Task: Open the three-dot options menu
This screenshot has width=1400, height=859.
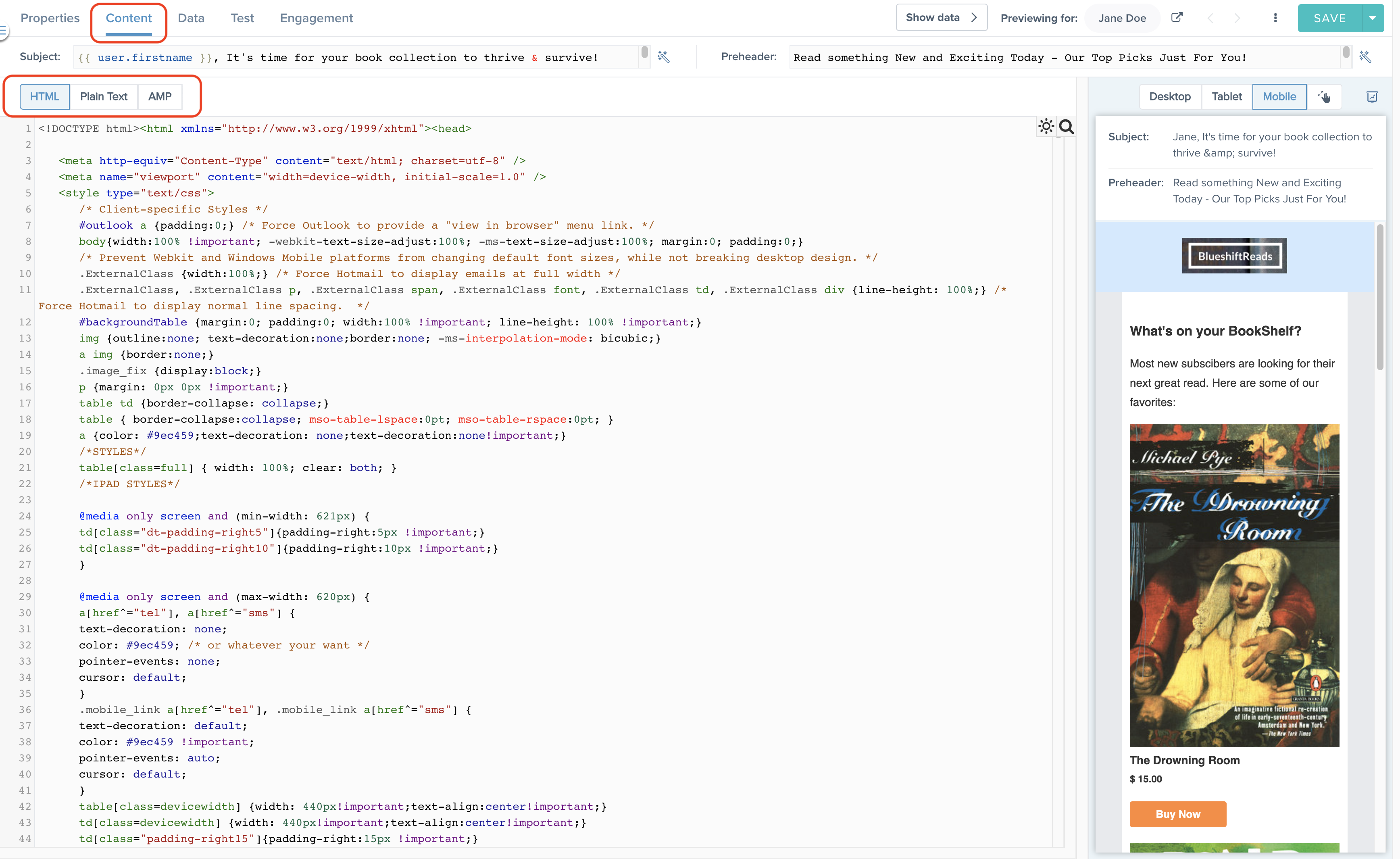Action: 1275,18
